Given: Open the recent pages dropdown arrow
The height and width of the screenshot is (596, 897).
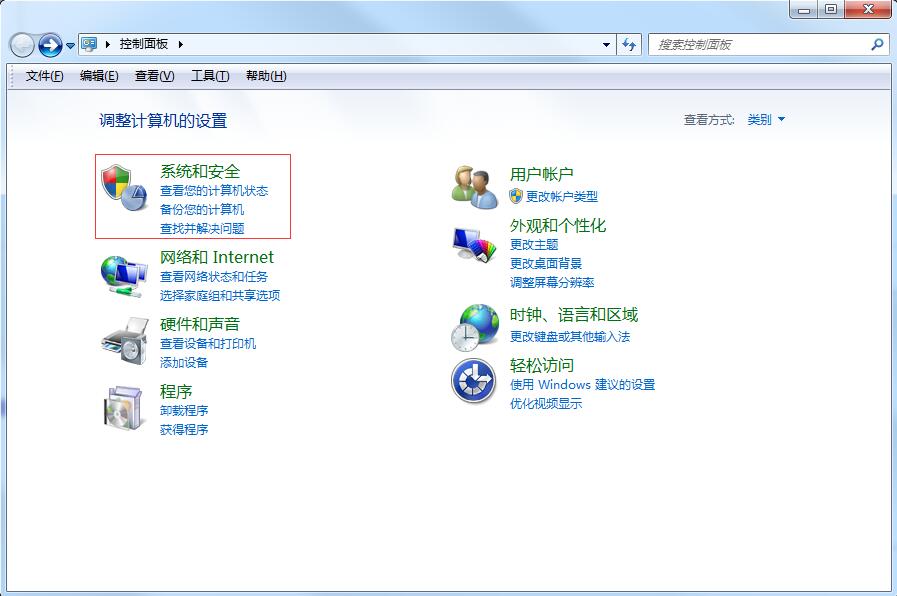Looking at the screenshot, I should tap(70, 45).
